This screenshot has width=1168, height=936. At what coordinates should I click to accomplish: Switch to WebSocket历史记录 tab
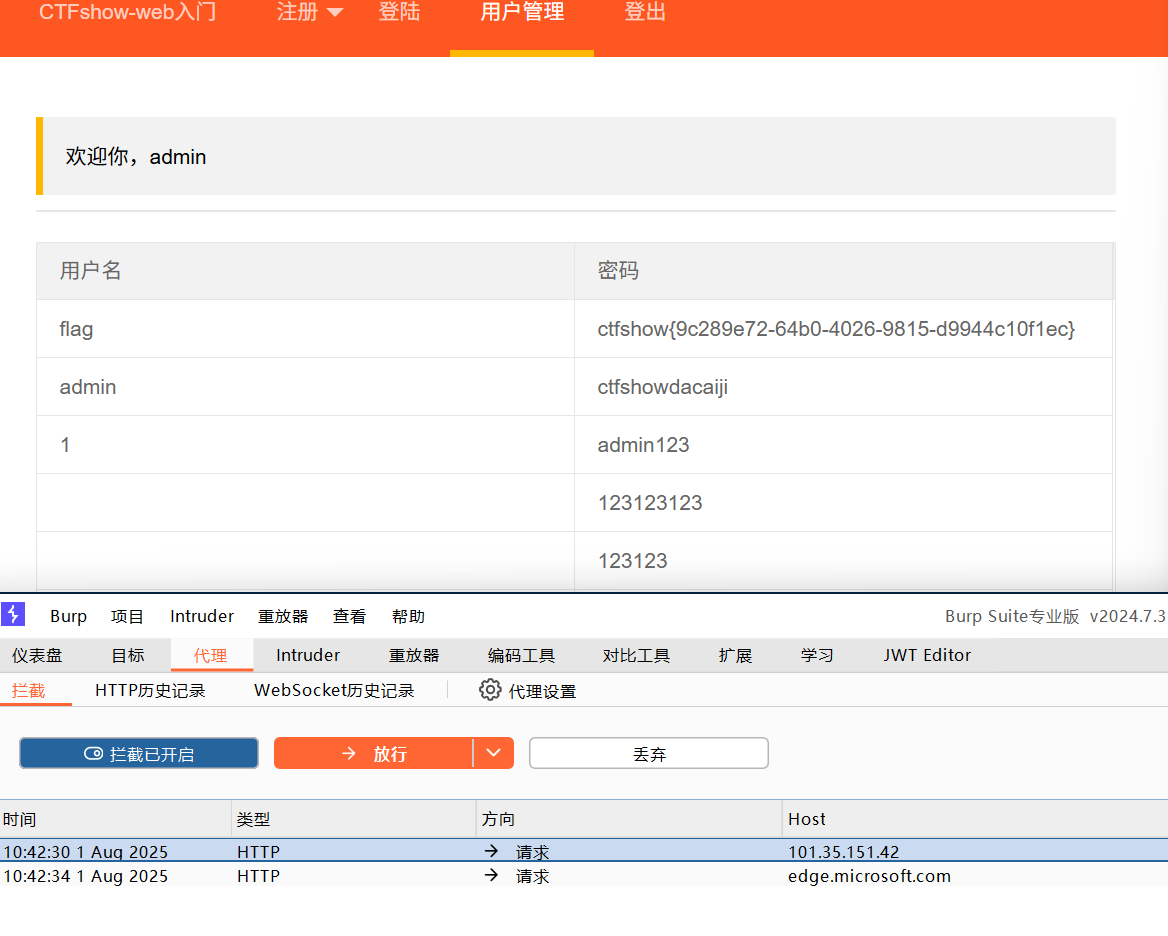point(334,691)
